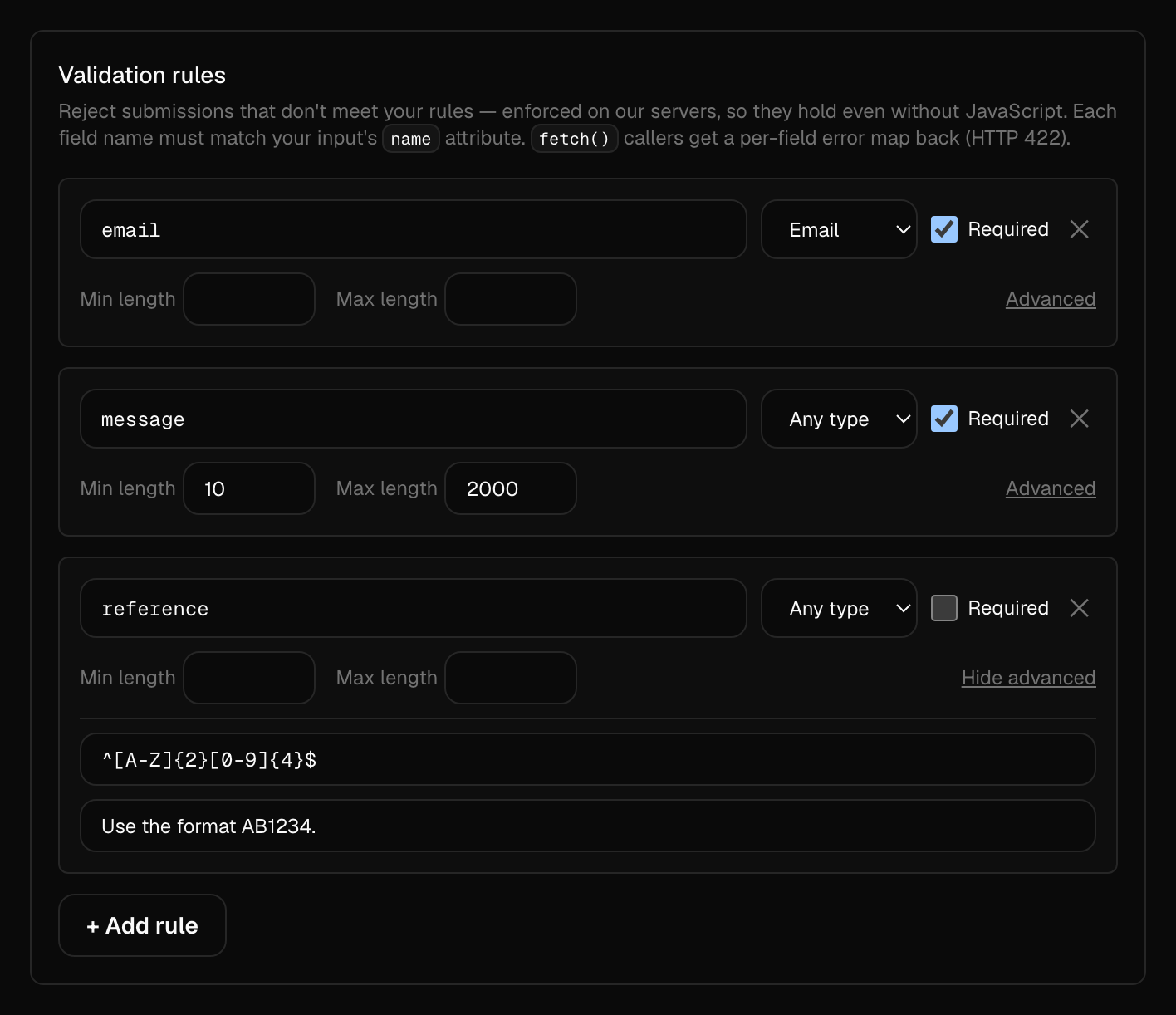Open the Any type dropdown for reference field
Image resolution: width=1176 pixels, height=1015 pixels.
839,608
